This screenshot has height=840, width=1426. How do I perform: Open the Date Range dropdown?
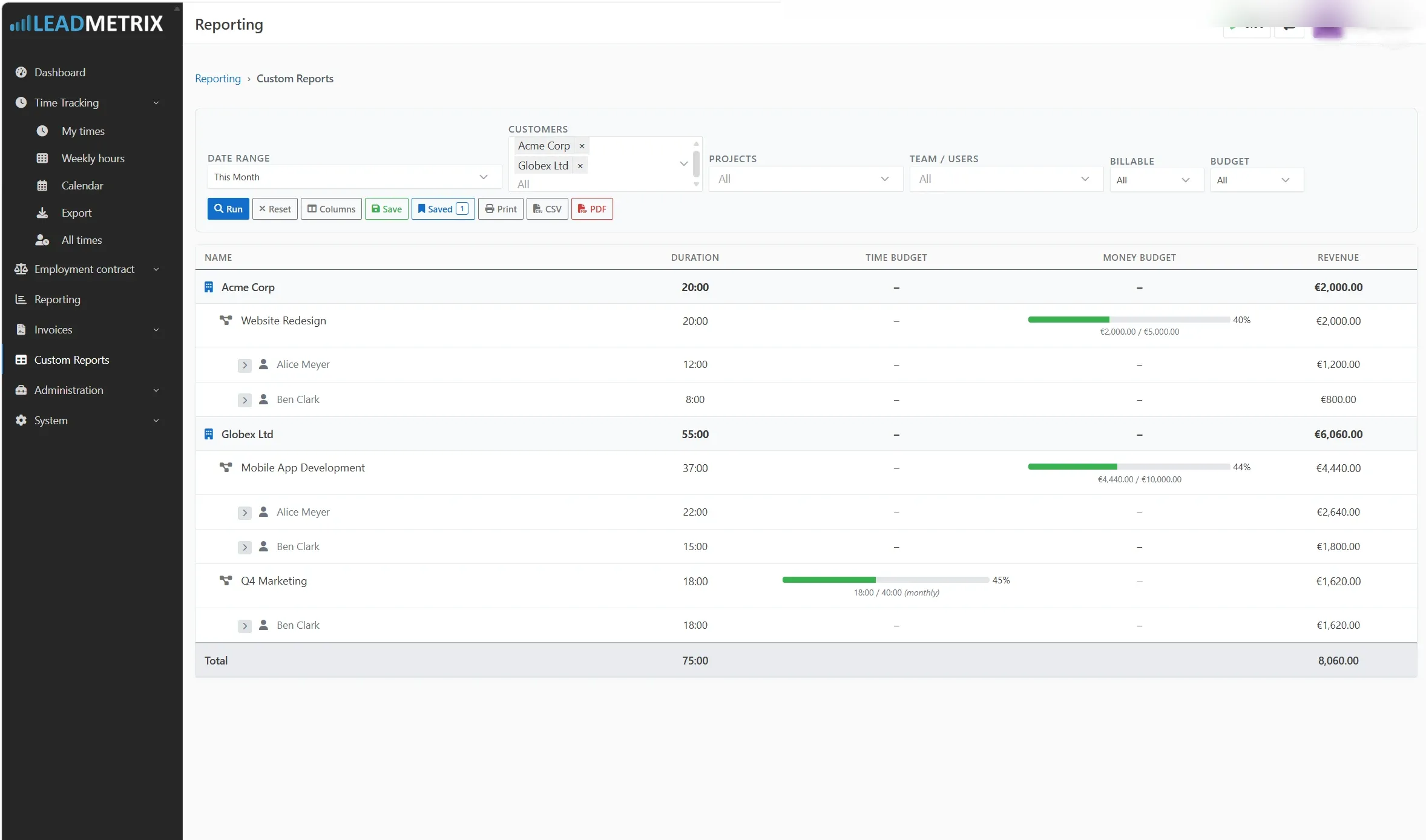[x=354, y=177]
